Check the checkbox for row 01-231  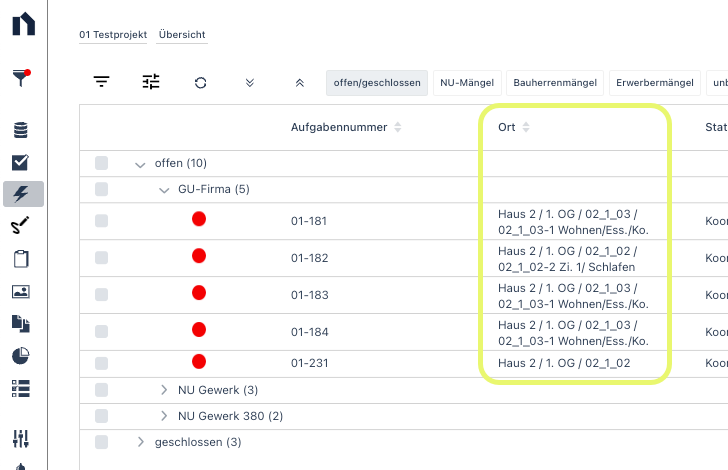click(x=101, y=363)
